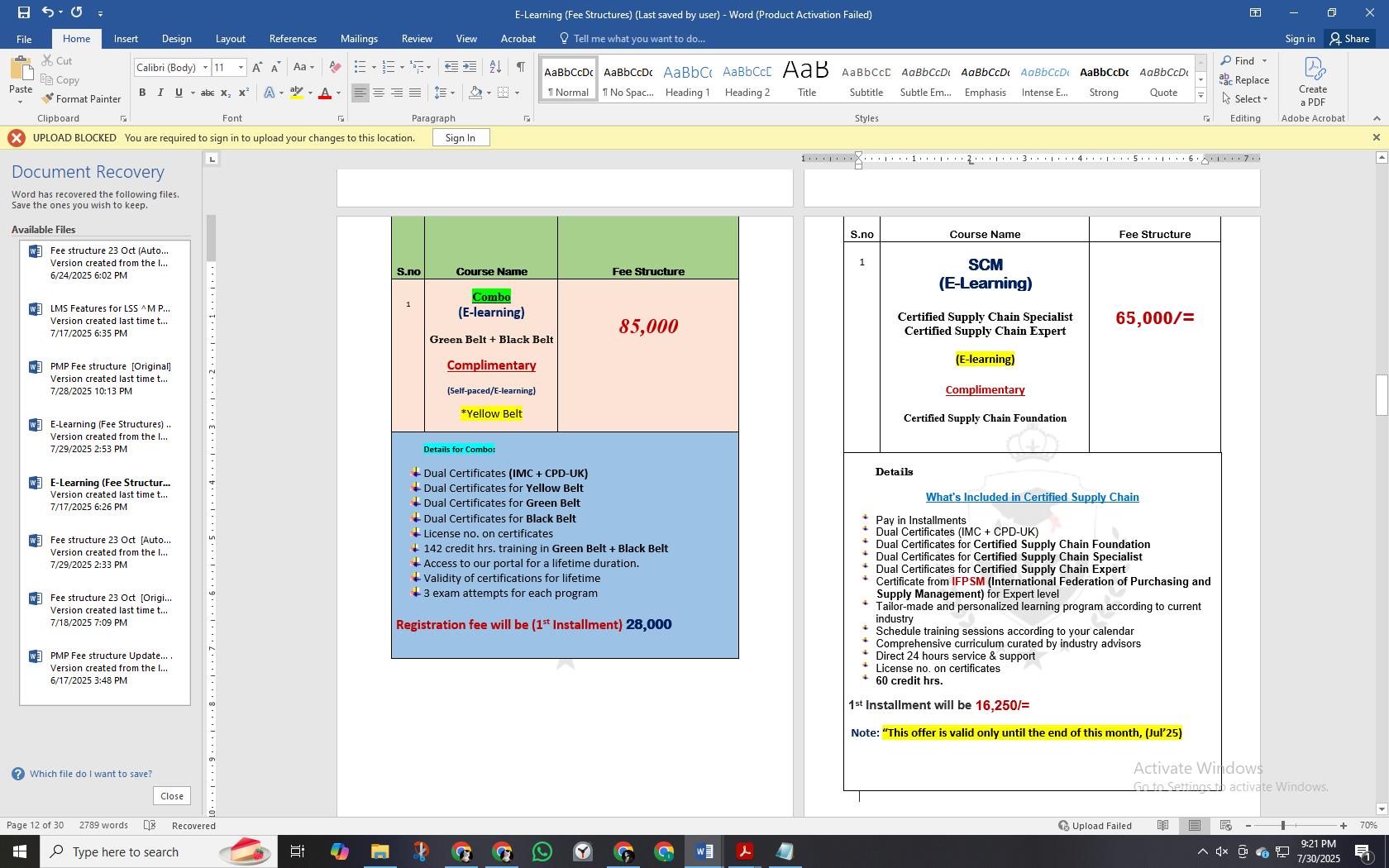Click the Undo arrow icon
Screen dimensions: 1389x868
tap(48, 12)
